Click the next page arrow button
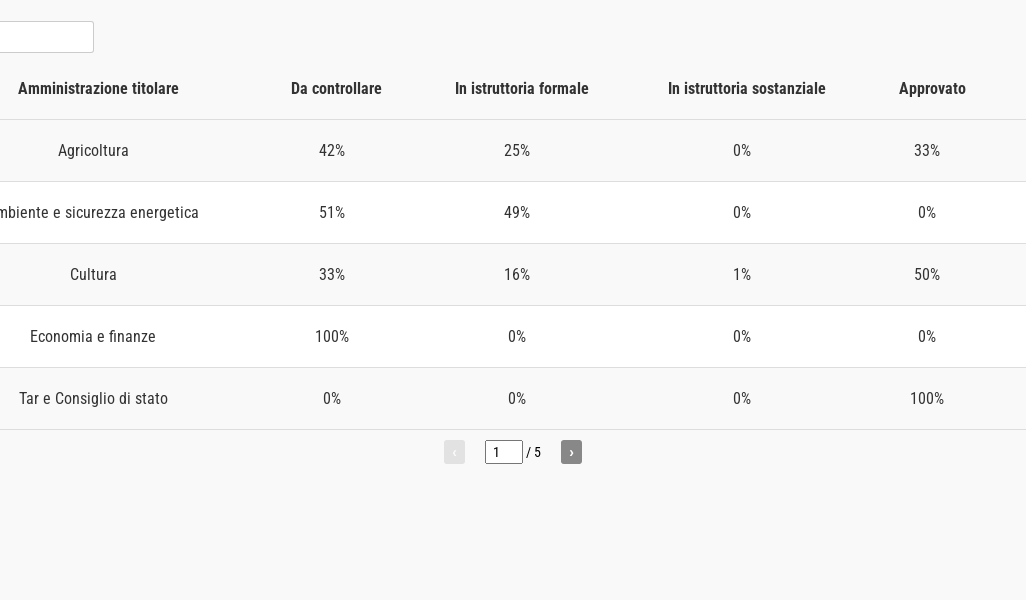Viewport: 1026px width, 600px height. (571, 452)
